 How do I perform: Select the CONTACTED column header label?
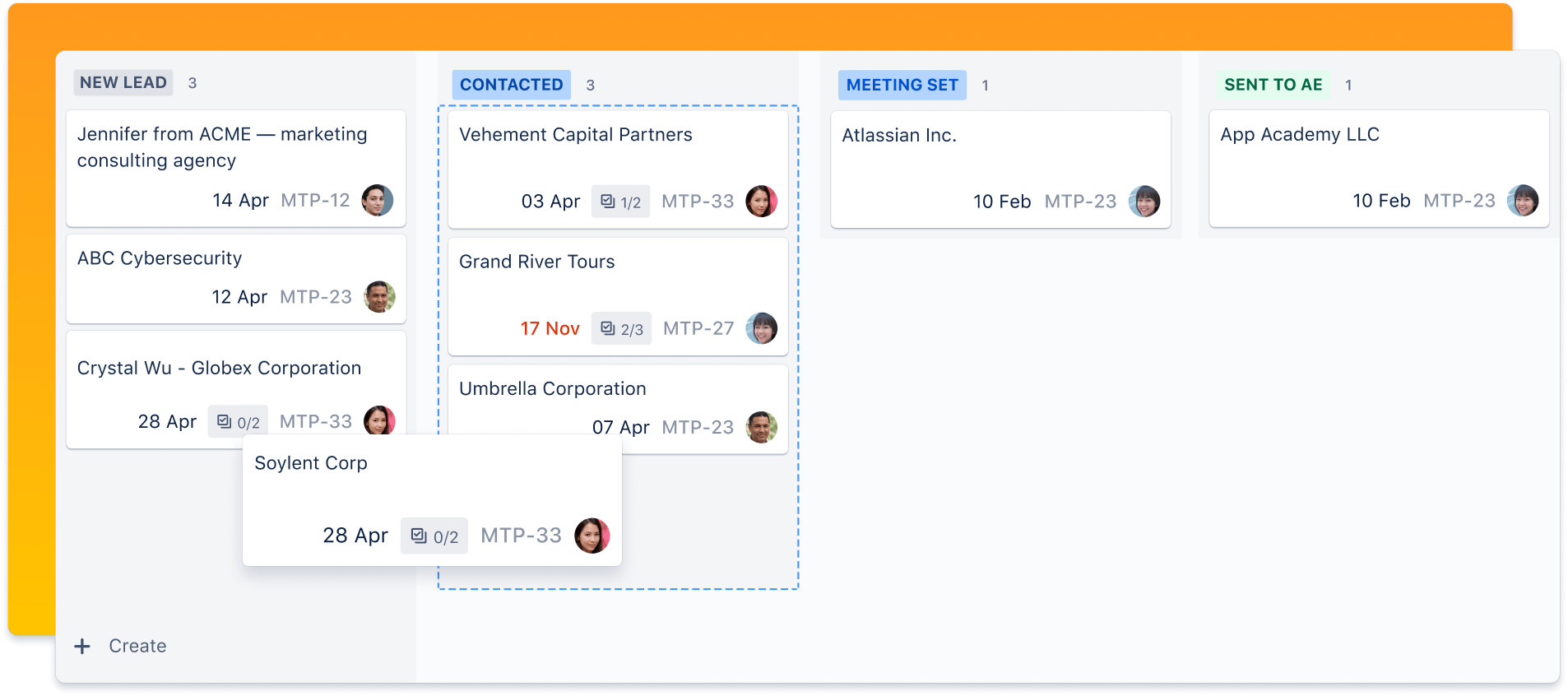click(x=510, y=85)
